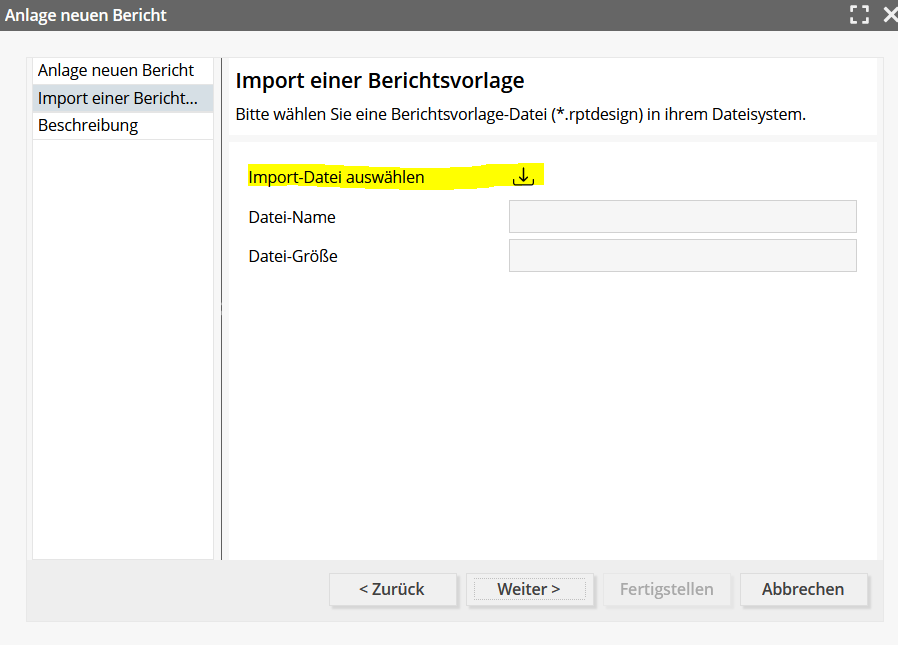898x645 pixels.
Task: Open the 'Beschreibung' wizard step
Action: (x=123, y=125)
